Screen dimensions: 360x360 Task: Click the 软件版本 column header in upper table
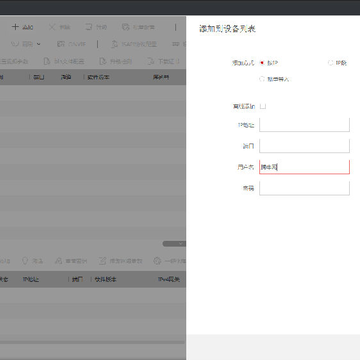[98, 77]
